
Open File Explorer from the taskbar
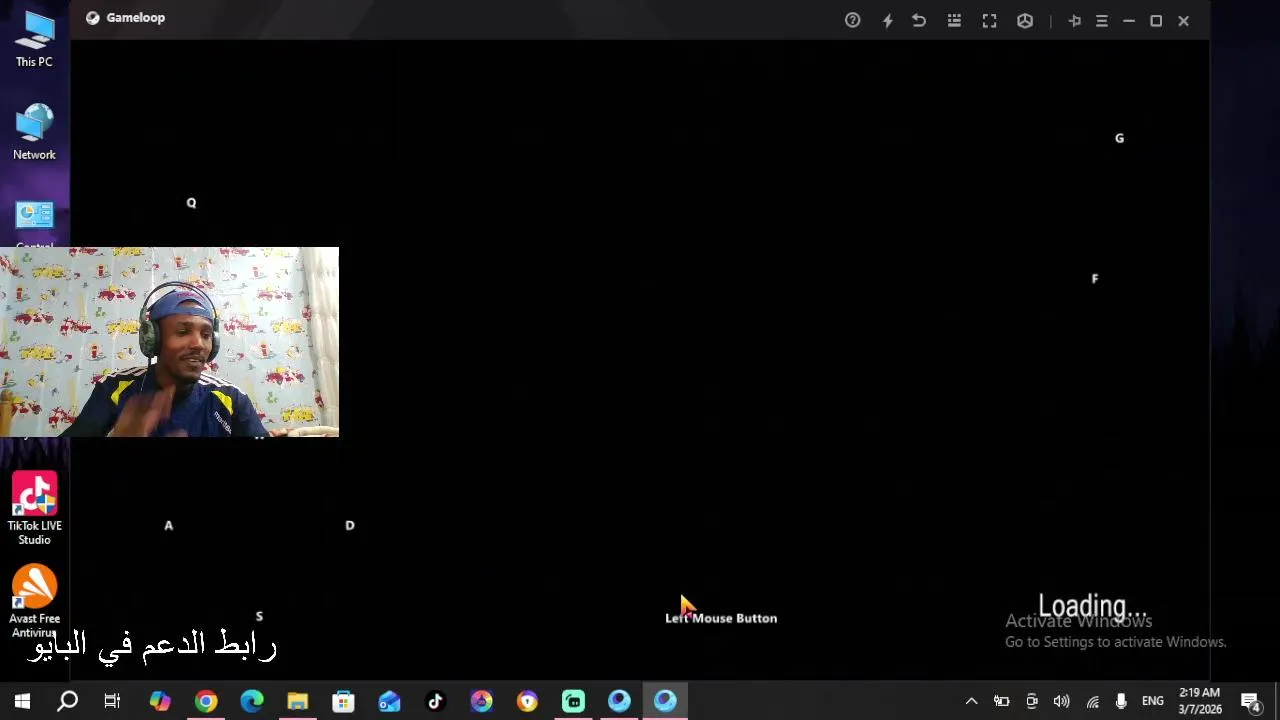(x=298, y=701)
